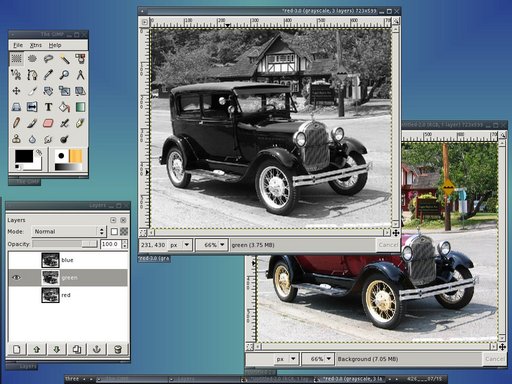512x384 pixels.
Task: Click the black foreground color swatch
Action: [x=23, y=156]
